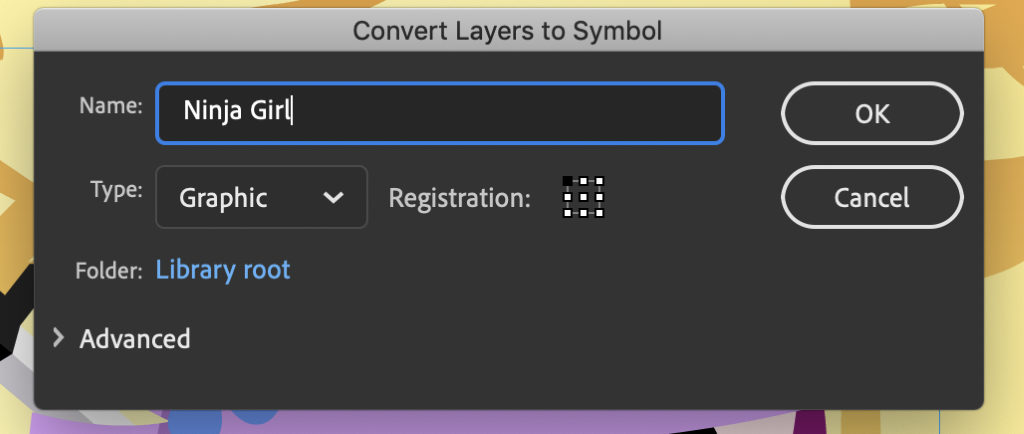Set registration point to the center

pyautogui.click(x=583, y=196)
